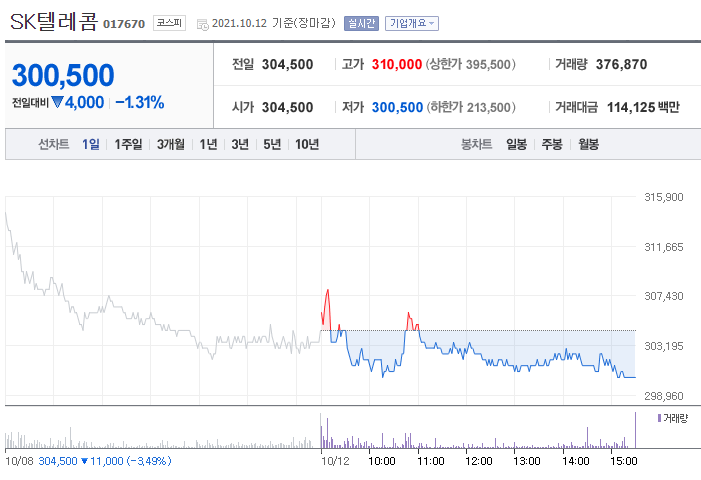Select 일봉 daily candle chart
The height and width of the screenshot is (480, 701).
tap(516, 144)
